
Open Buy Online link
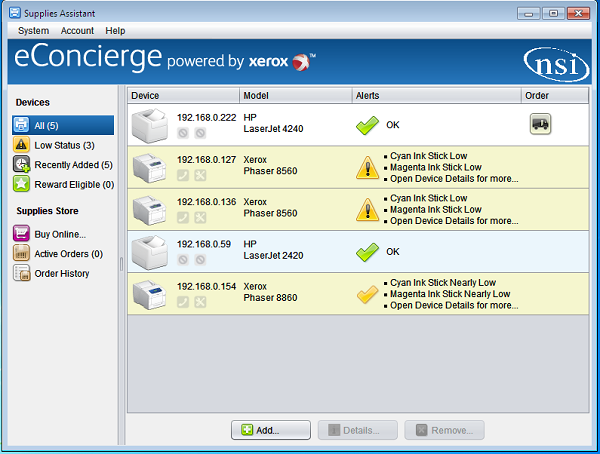coord(60,234)
